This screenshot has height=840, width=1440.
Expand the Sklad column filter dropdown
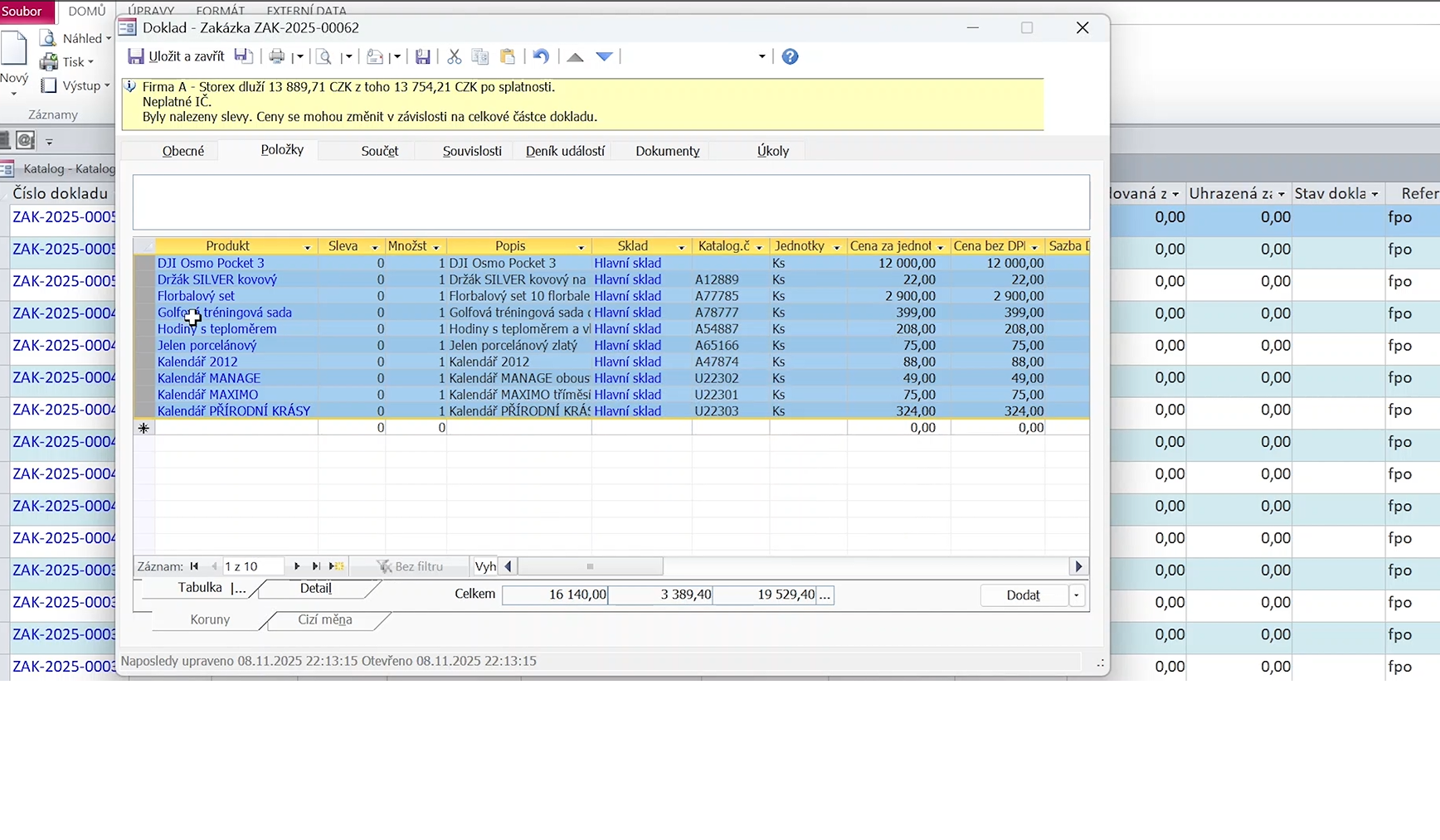click(681, 247)
